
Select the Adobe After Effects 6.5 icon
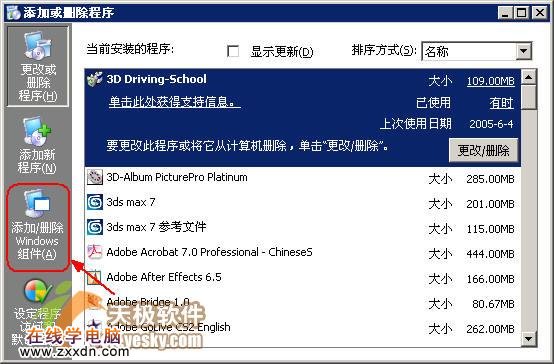coord(94,277)
